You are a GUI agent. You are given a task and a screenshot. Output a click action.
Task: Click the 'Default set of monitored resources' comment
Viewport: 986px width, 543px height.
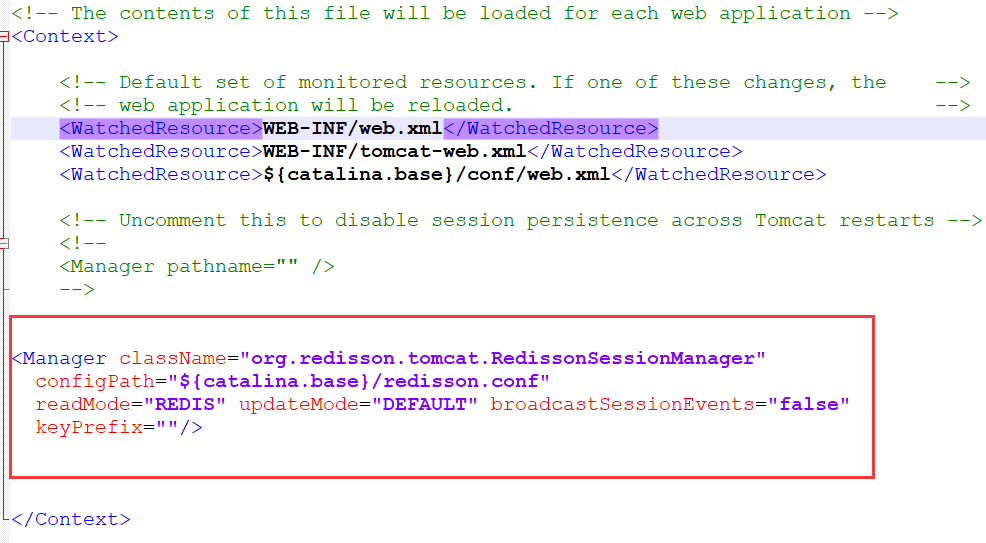coord(515,82)
